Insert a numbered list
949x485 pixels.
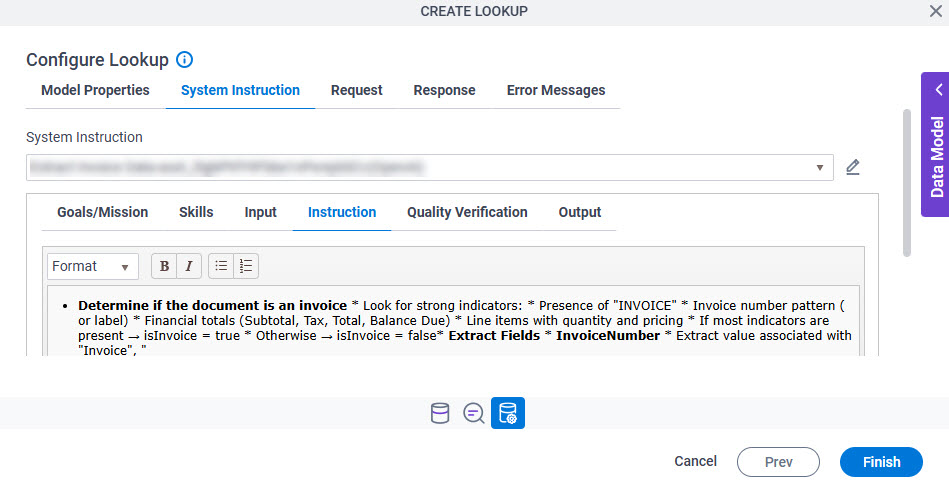pos(246,266)
